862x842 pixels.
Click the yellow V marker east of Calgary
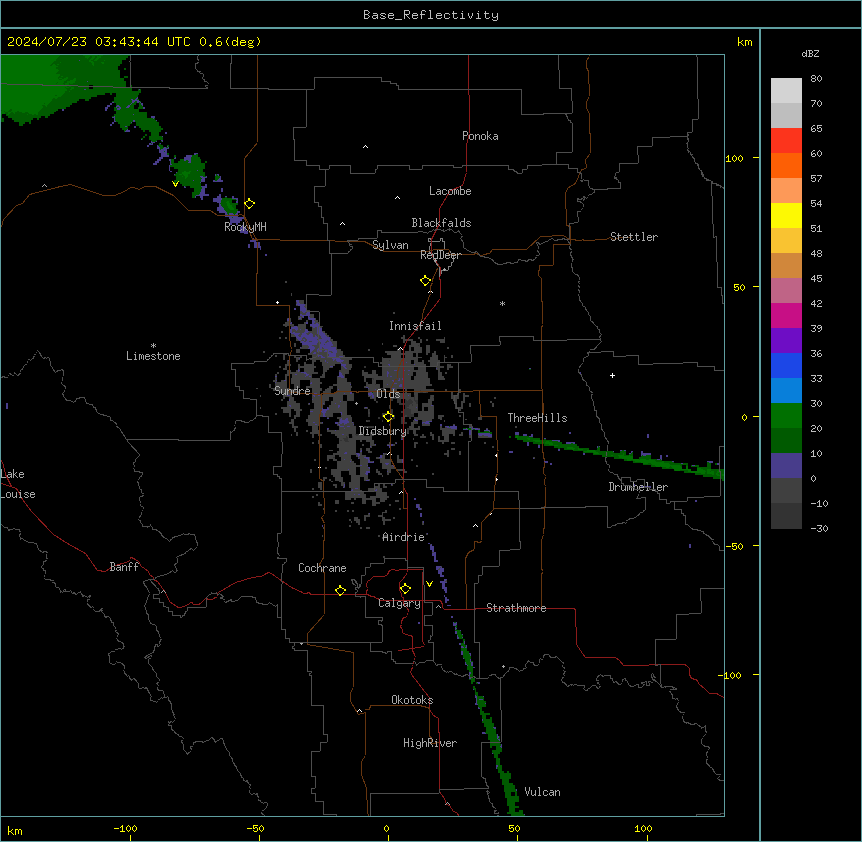(x=429, y=584)
